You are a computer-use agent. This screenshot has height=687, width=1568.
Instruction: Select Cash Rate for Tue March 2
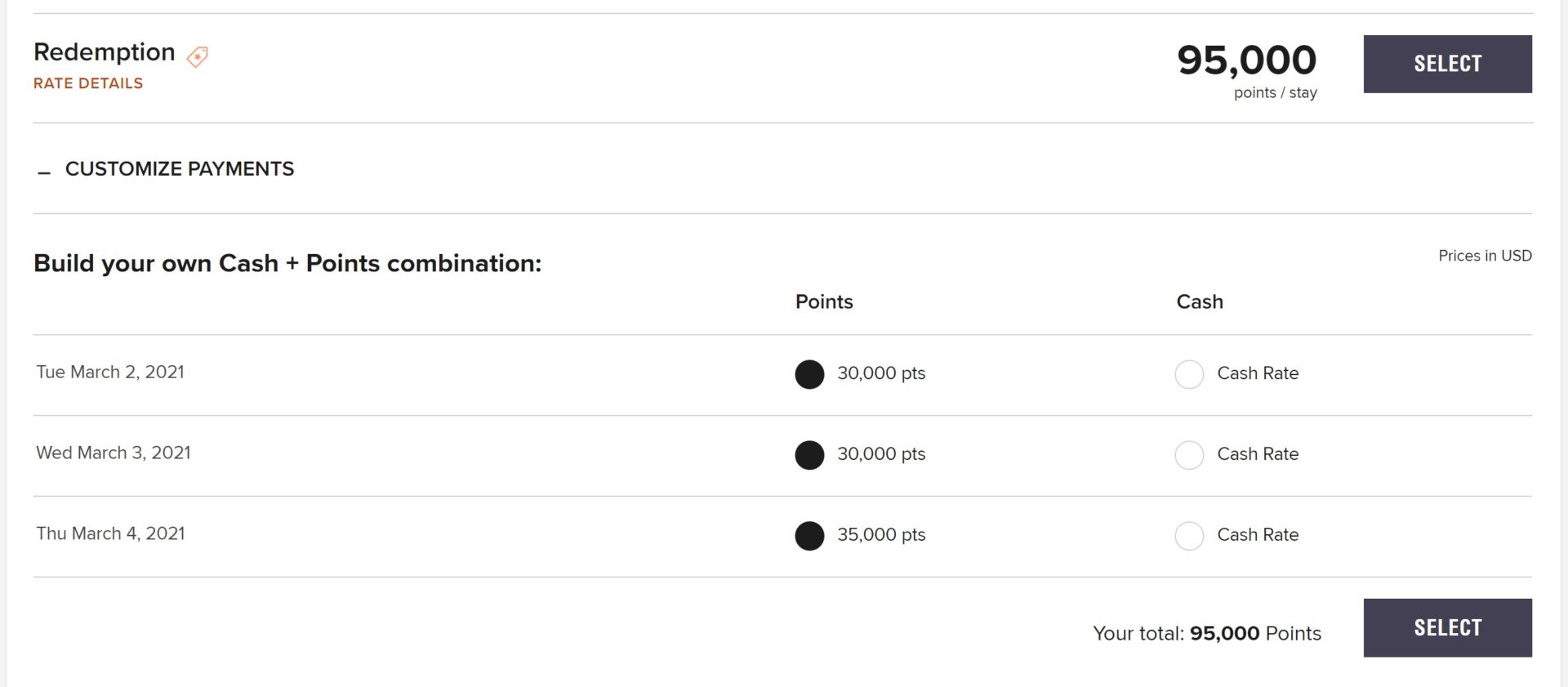pyautogui.click(x=1189, y=374)
